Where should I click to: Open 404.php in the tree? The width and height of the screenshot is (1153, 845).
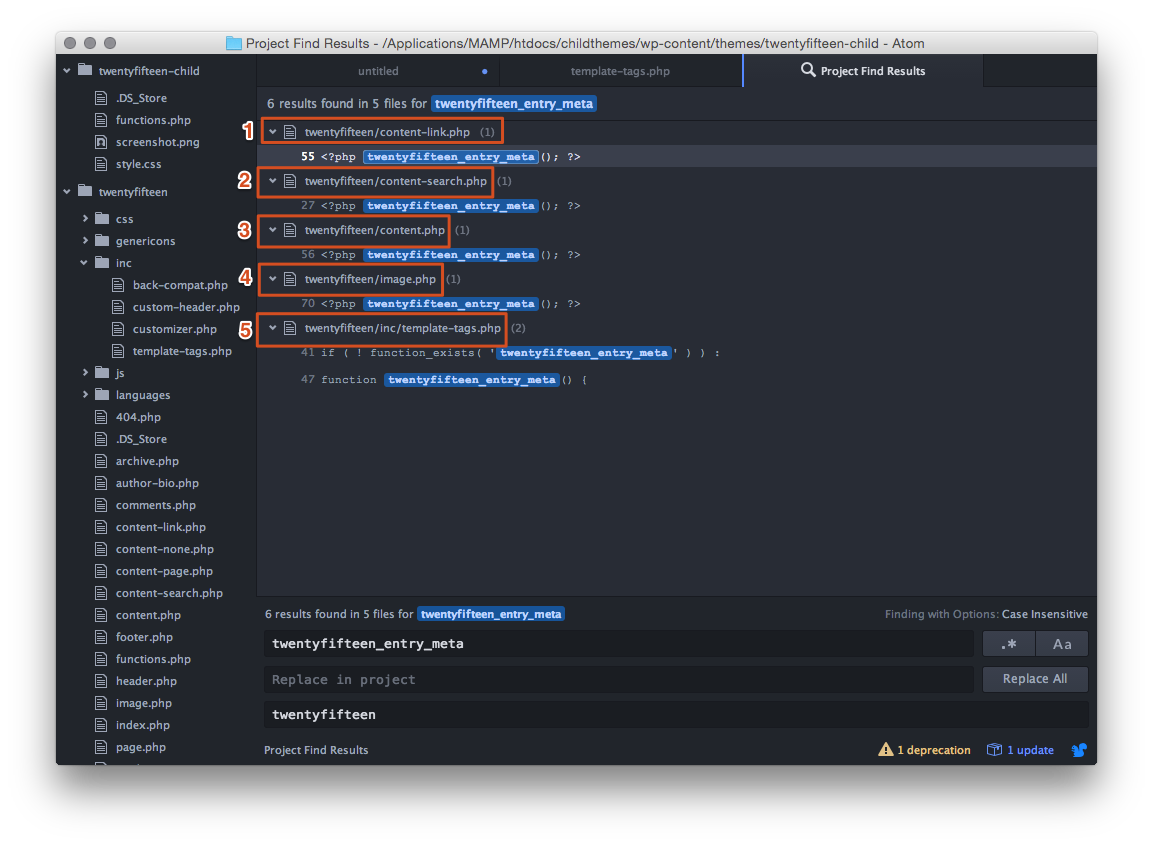tap(138, 417)
